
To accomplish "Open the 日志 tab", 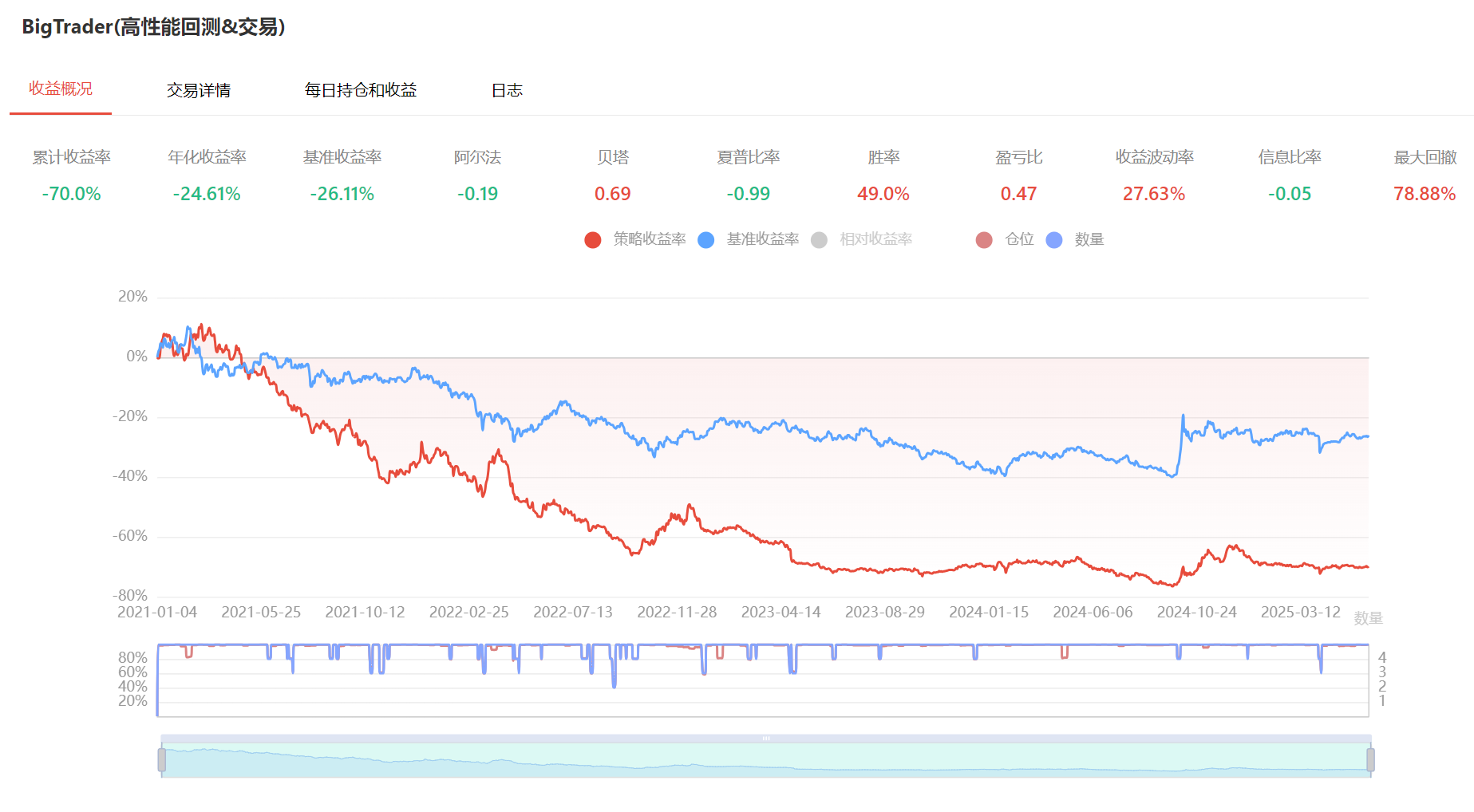I will pos(507,90).
